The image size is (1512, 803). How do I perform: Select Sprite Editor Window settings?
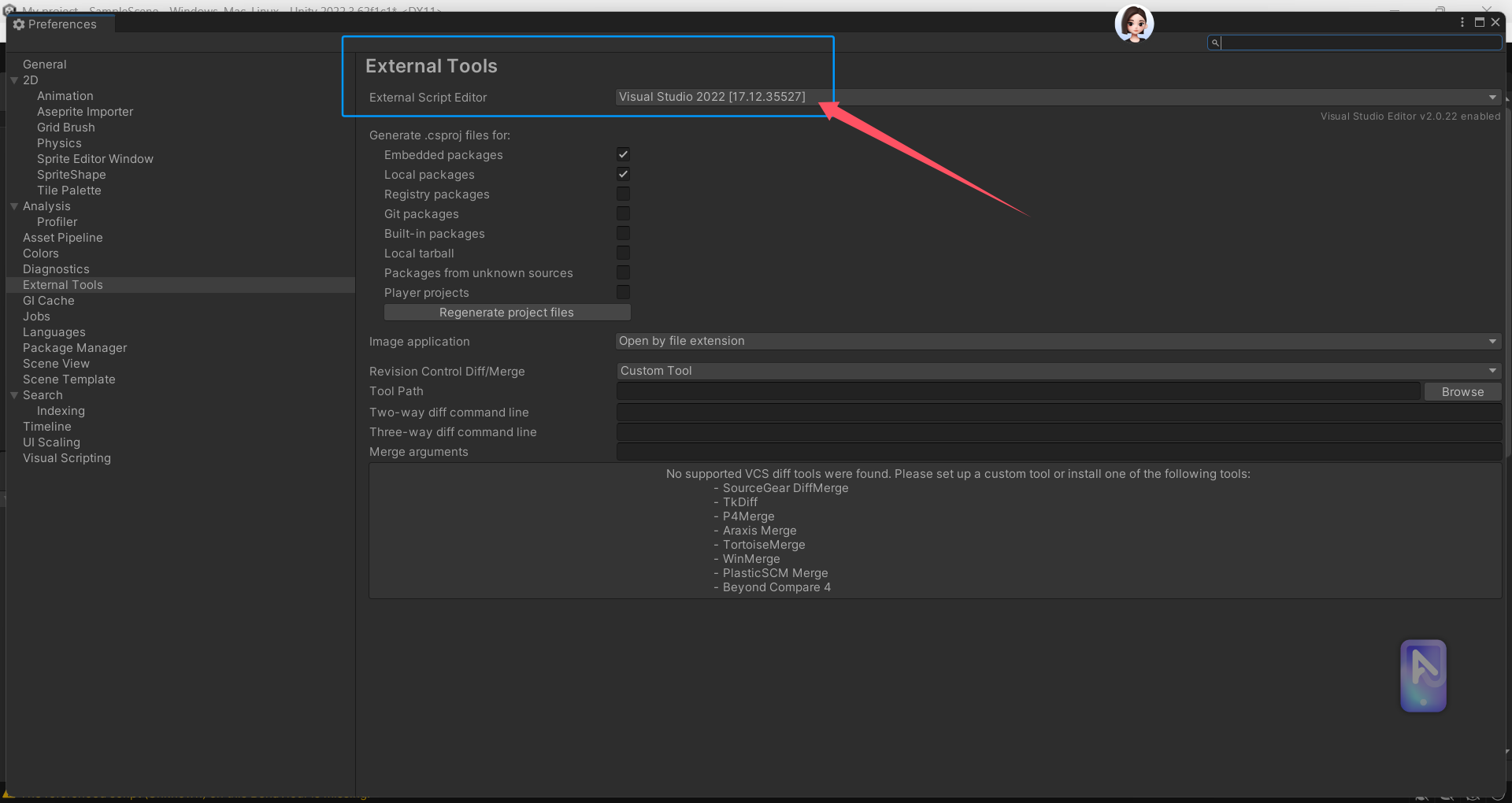click(x=95, y=159)
